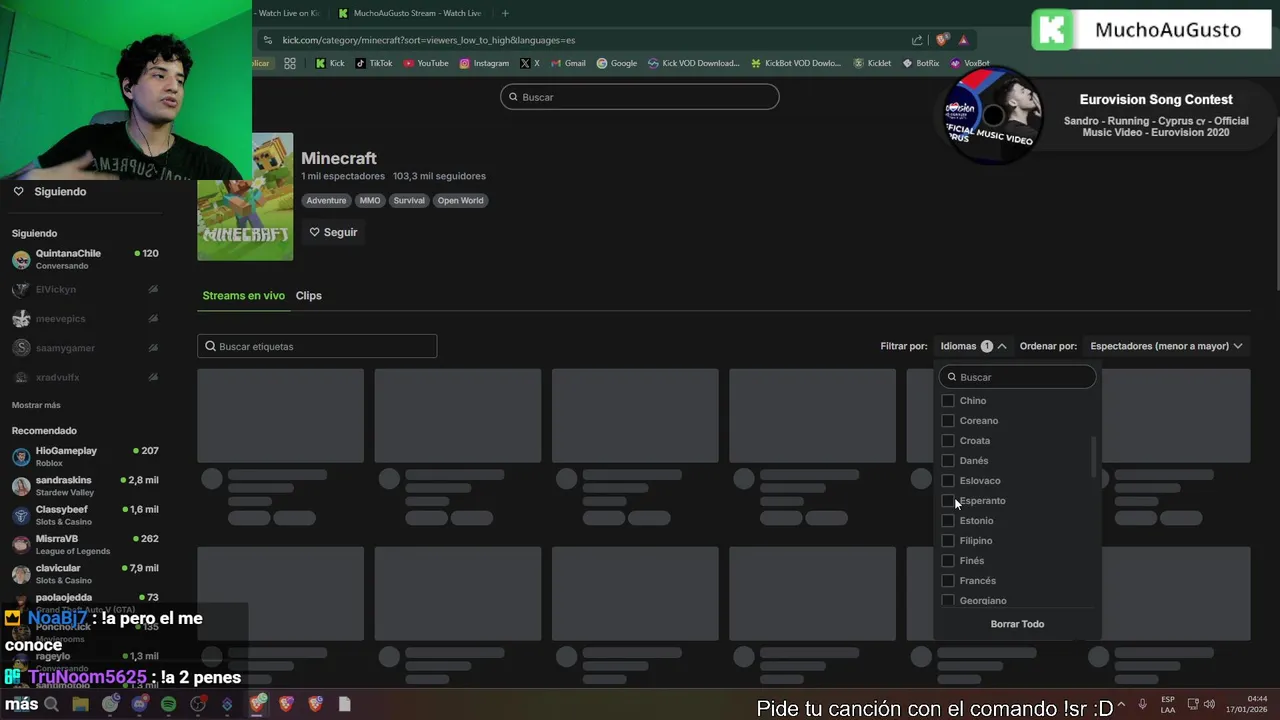The height and width of the screenshot is (720, 1280).
Task: Open HioGameplay recommended channel
Action: point(85,457)
